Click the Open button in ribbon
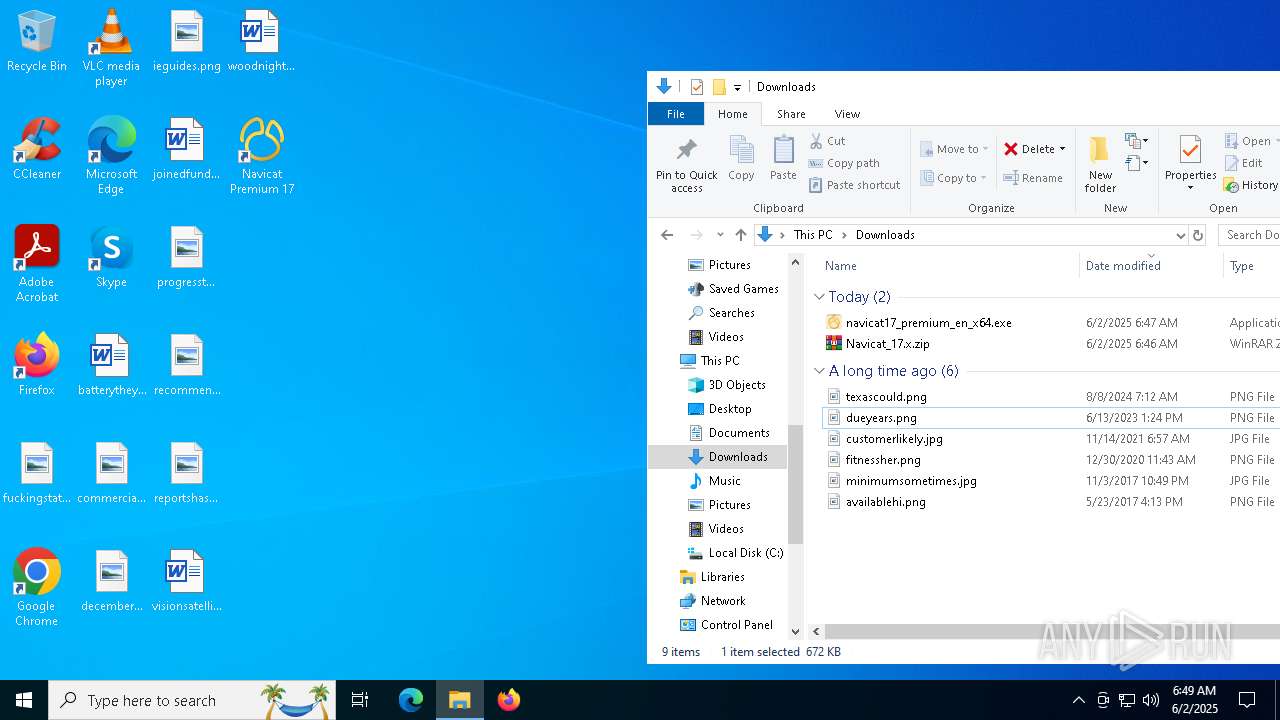 tap(1250, 141)
